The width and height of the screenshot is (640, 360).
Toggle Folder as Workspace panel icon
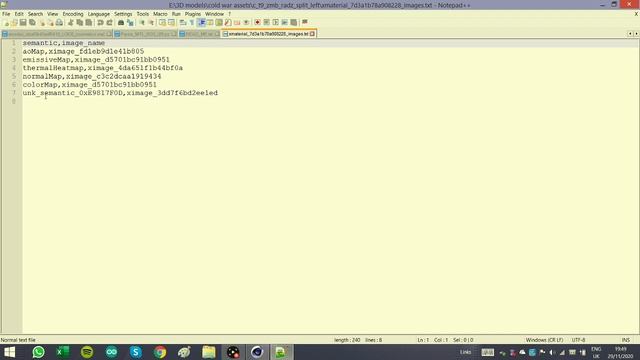237,22
